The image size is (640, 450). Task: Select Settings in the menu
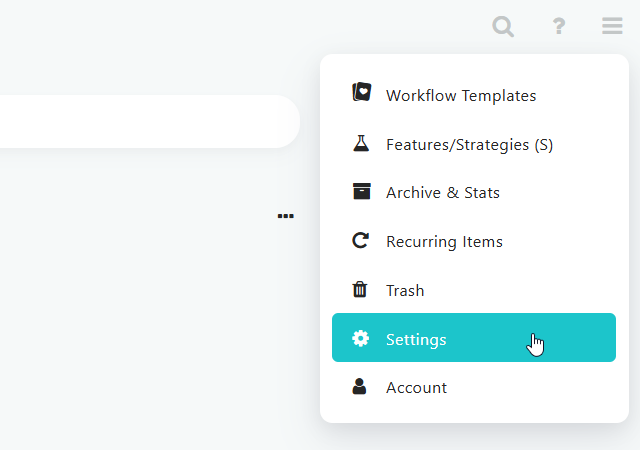(474, 338)
